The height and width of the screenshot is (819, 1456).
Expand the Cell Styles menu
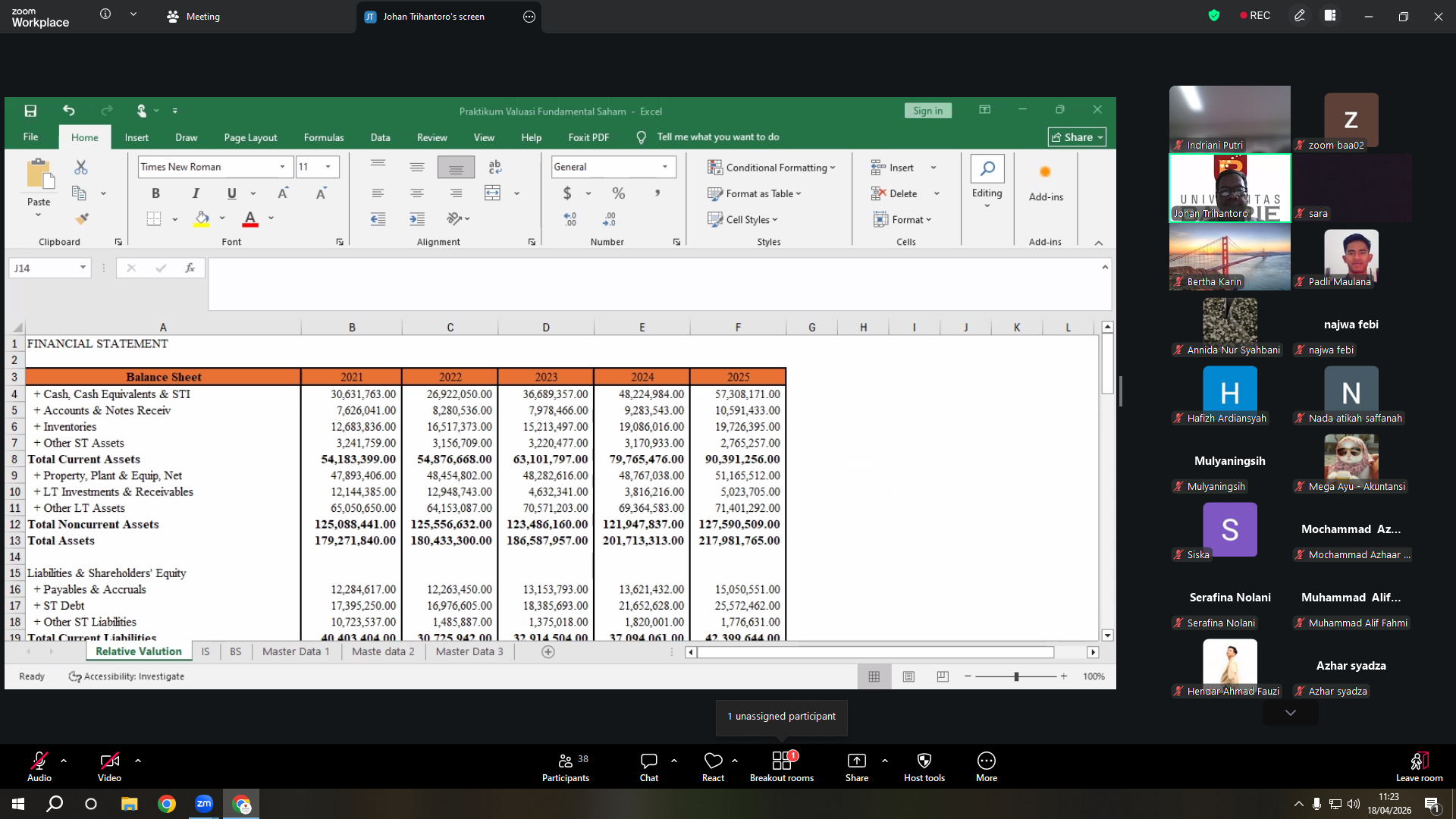point(743,220)
